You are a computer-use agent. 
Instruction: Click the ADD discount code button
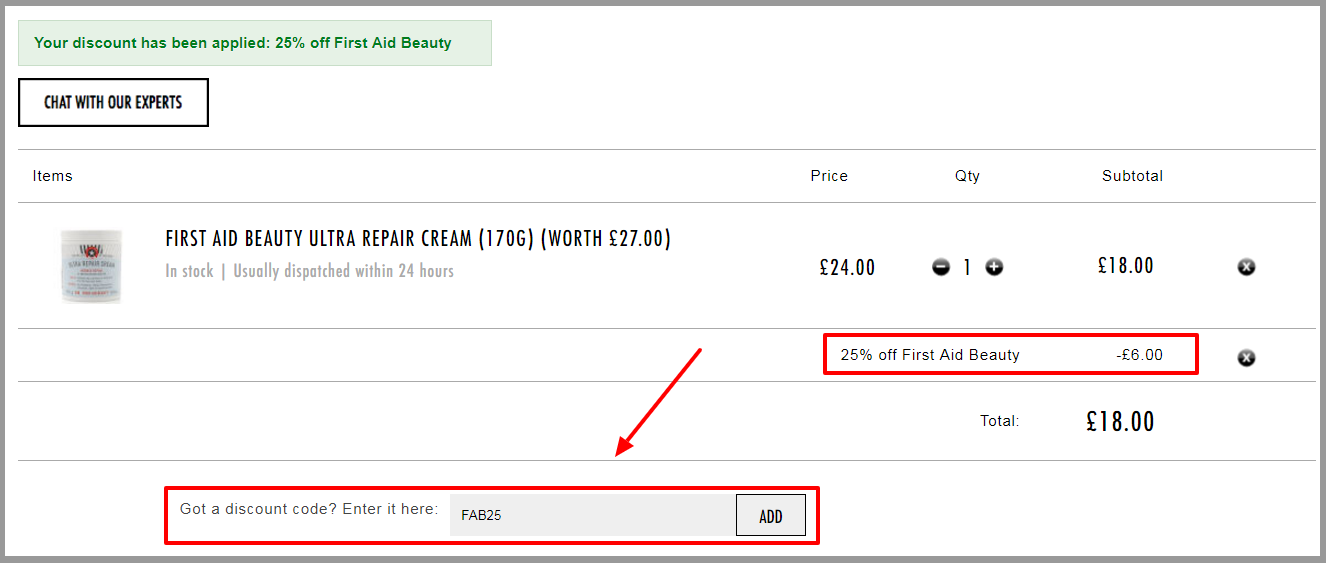click(x=771, y=516)
